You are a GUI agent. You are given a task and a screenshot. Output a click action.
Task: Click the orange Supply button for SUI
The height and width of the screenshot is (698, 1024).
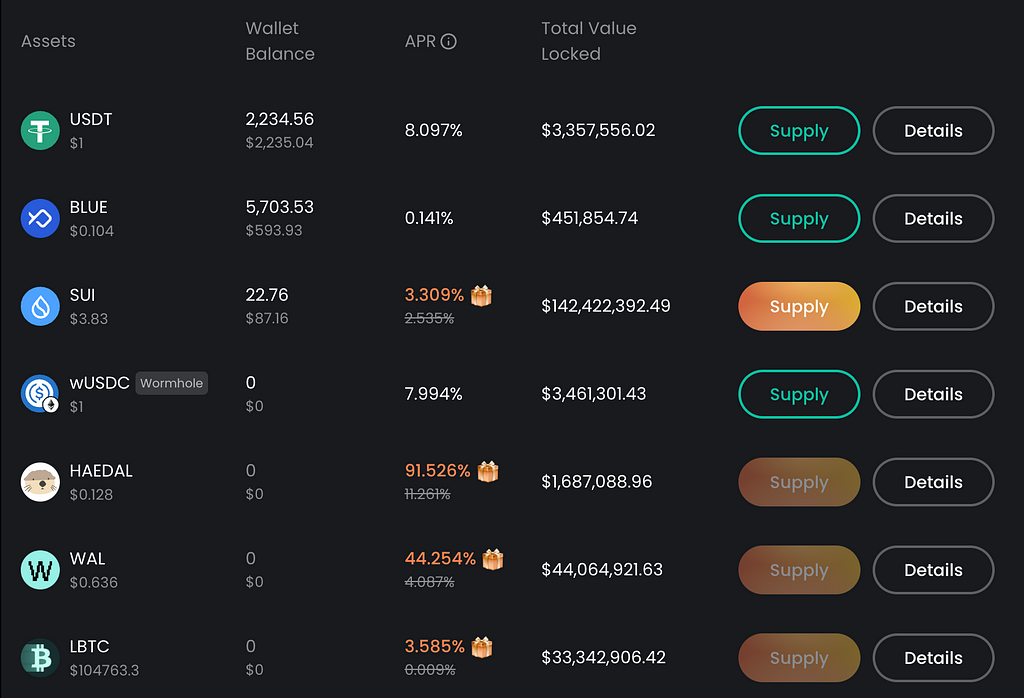[x=799, y=306]
